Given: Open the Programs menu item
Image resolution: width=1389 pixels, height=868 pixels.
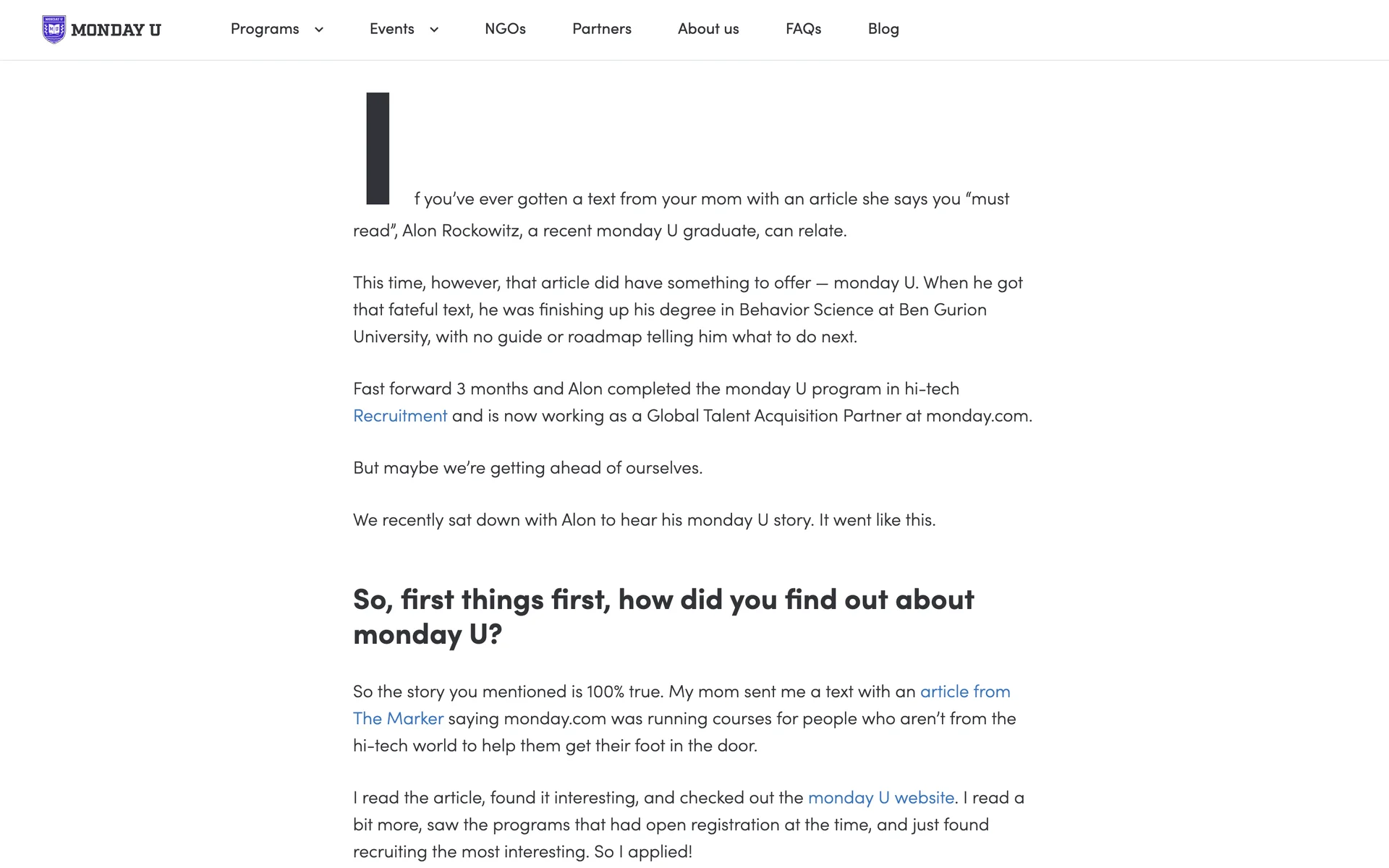Looking at the screenshot, I should point(265,29).
